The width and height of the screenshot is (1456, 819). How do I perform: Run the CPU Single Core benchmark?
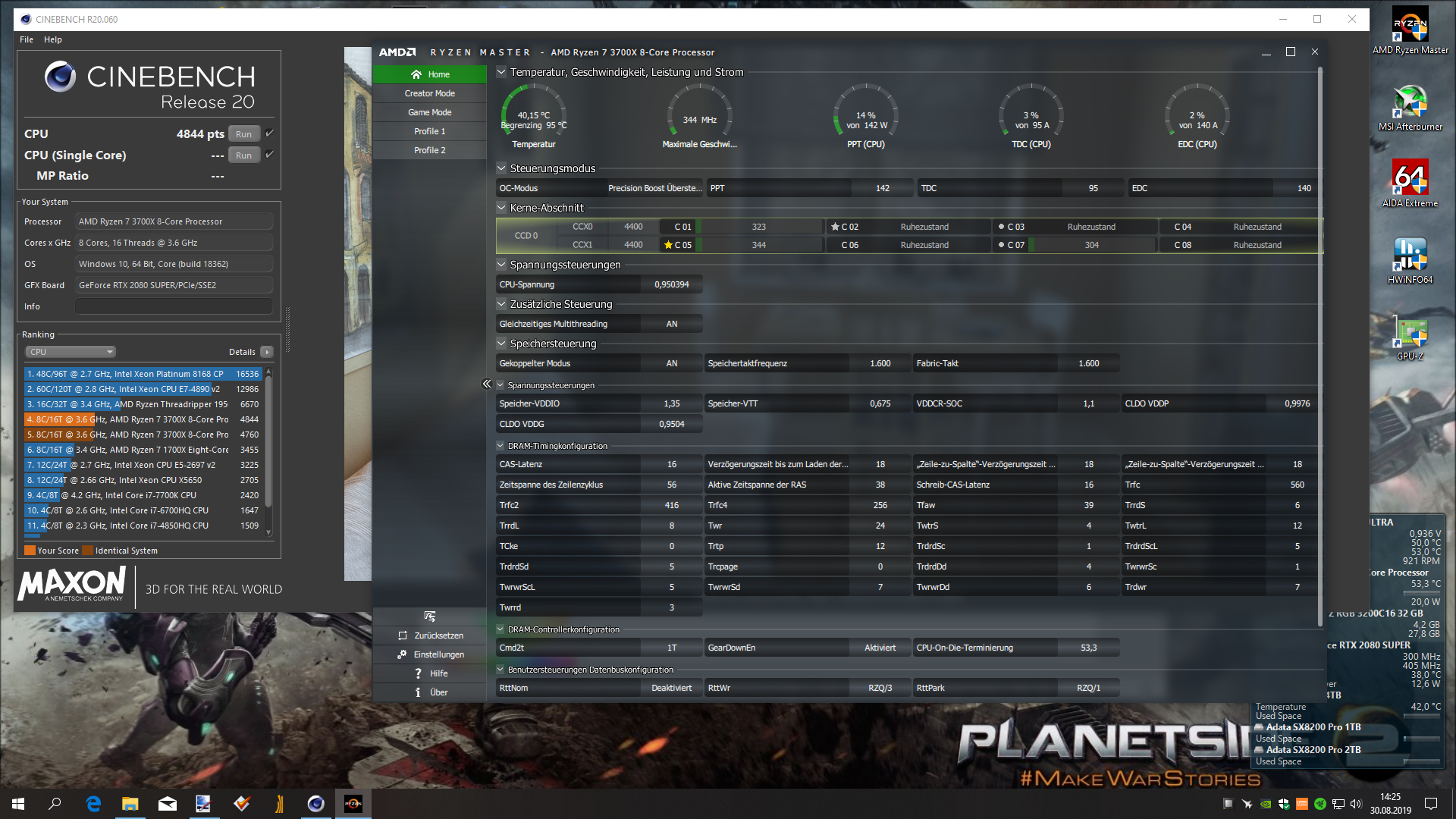point(243,155)
